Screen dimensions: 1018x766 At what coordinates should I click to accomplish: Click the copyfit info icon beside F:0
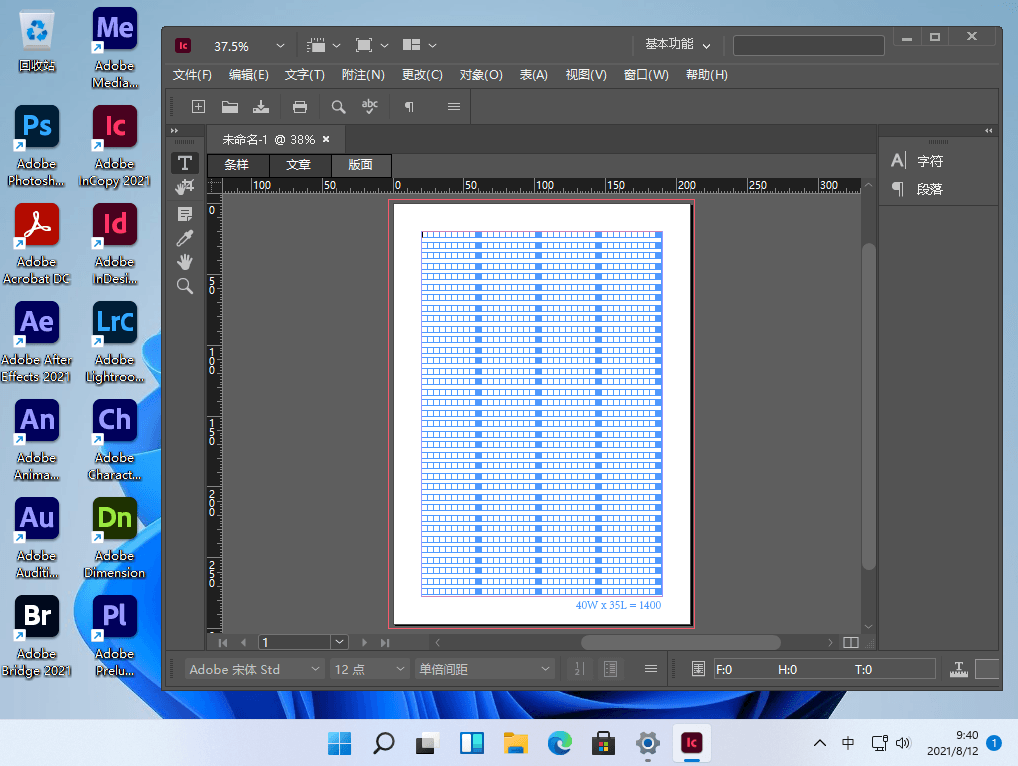[698, 669]
